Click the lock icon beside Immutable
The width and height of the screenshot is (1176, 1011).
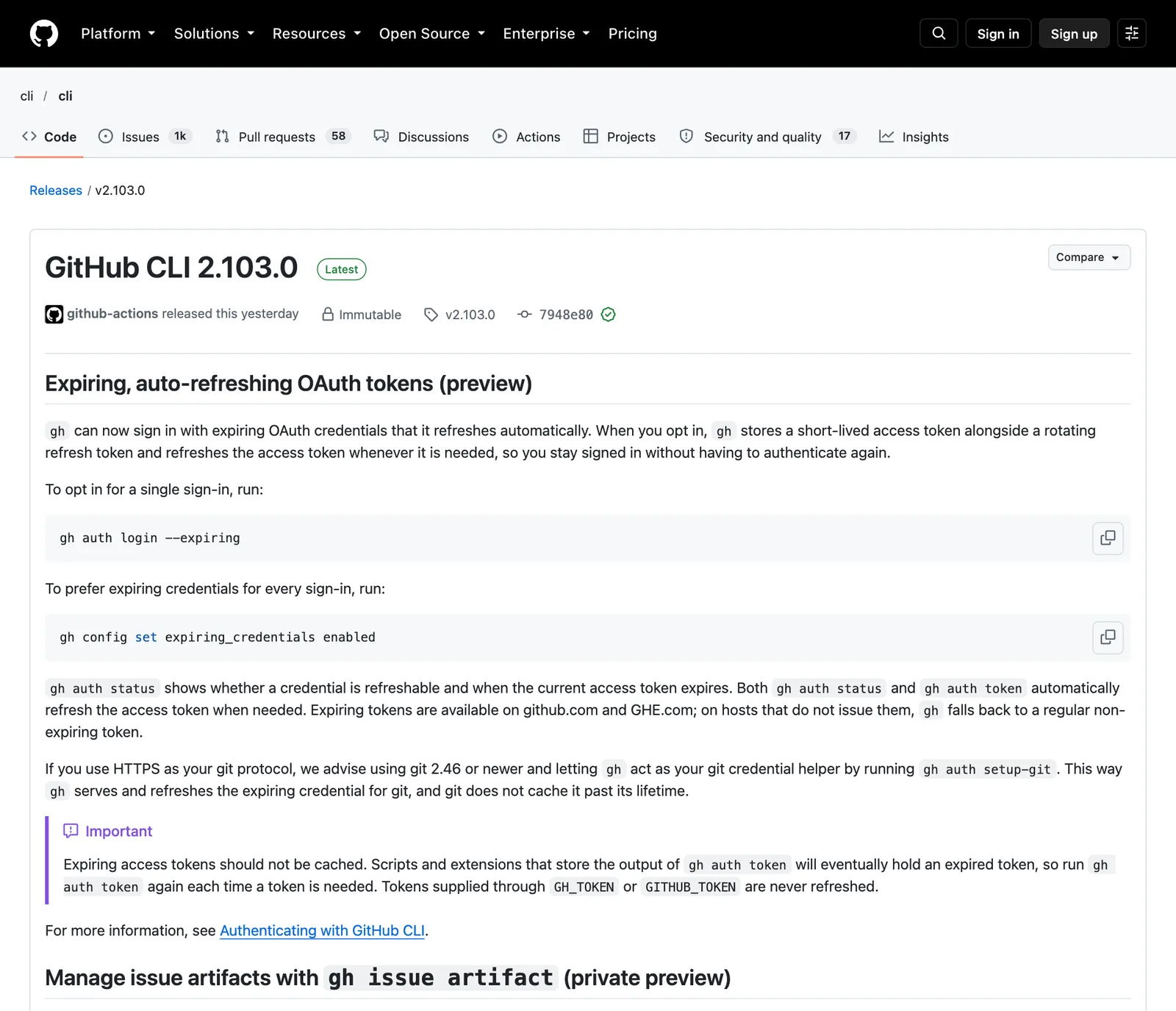coord(328,314)
